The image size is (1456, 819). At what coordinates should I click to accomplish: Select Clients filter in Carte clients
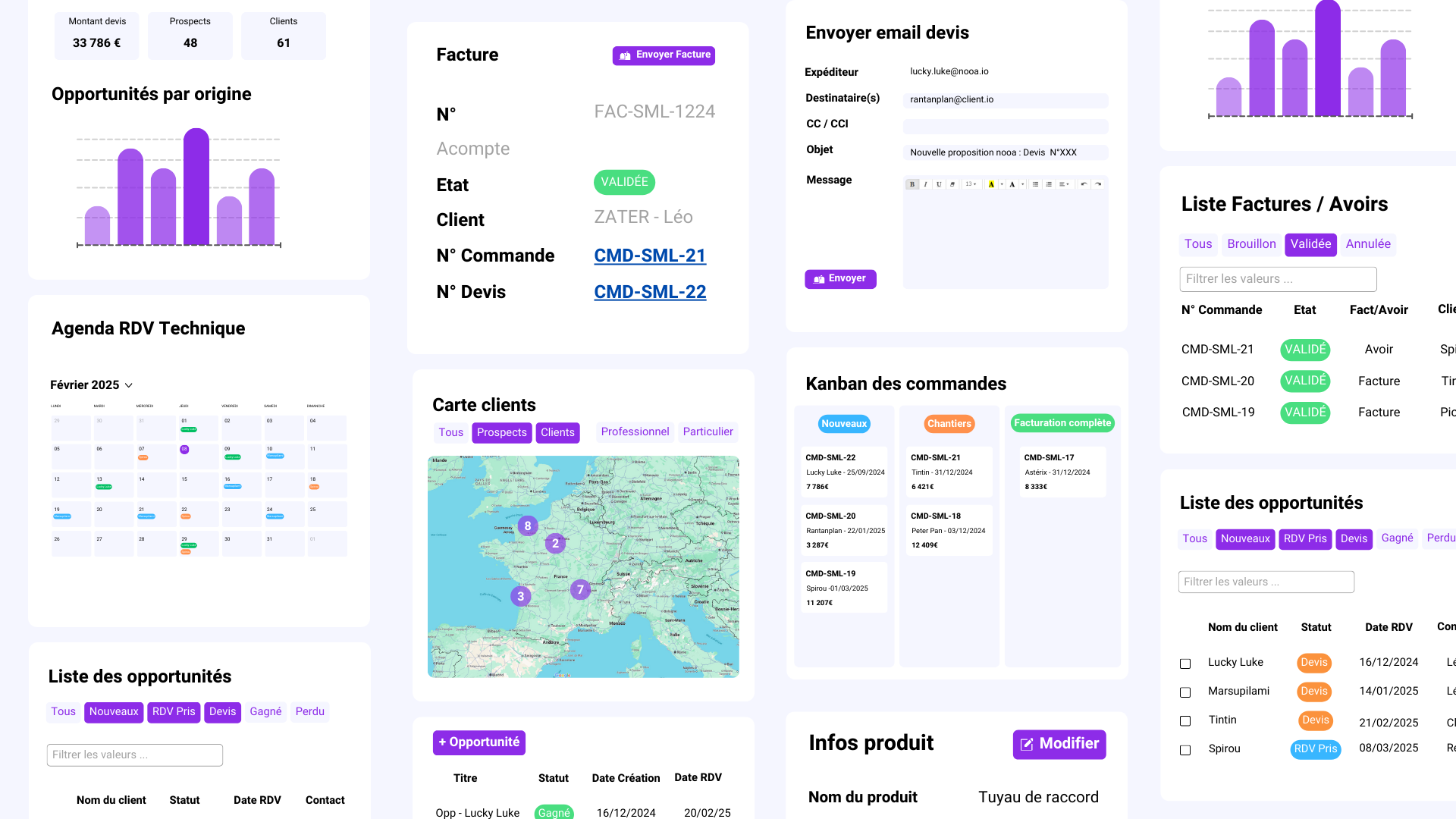coord(557,432)
